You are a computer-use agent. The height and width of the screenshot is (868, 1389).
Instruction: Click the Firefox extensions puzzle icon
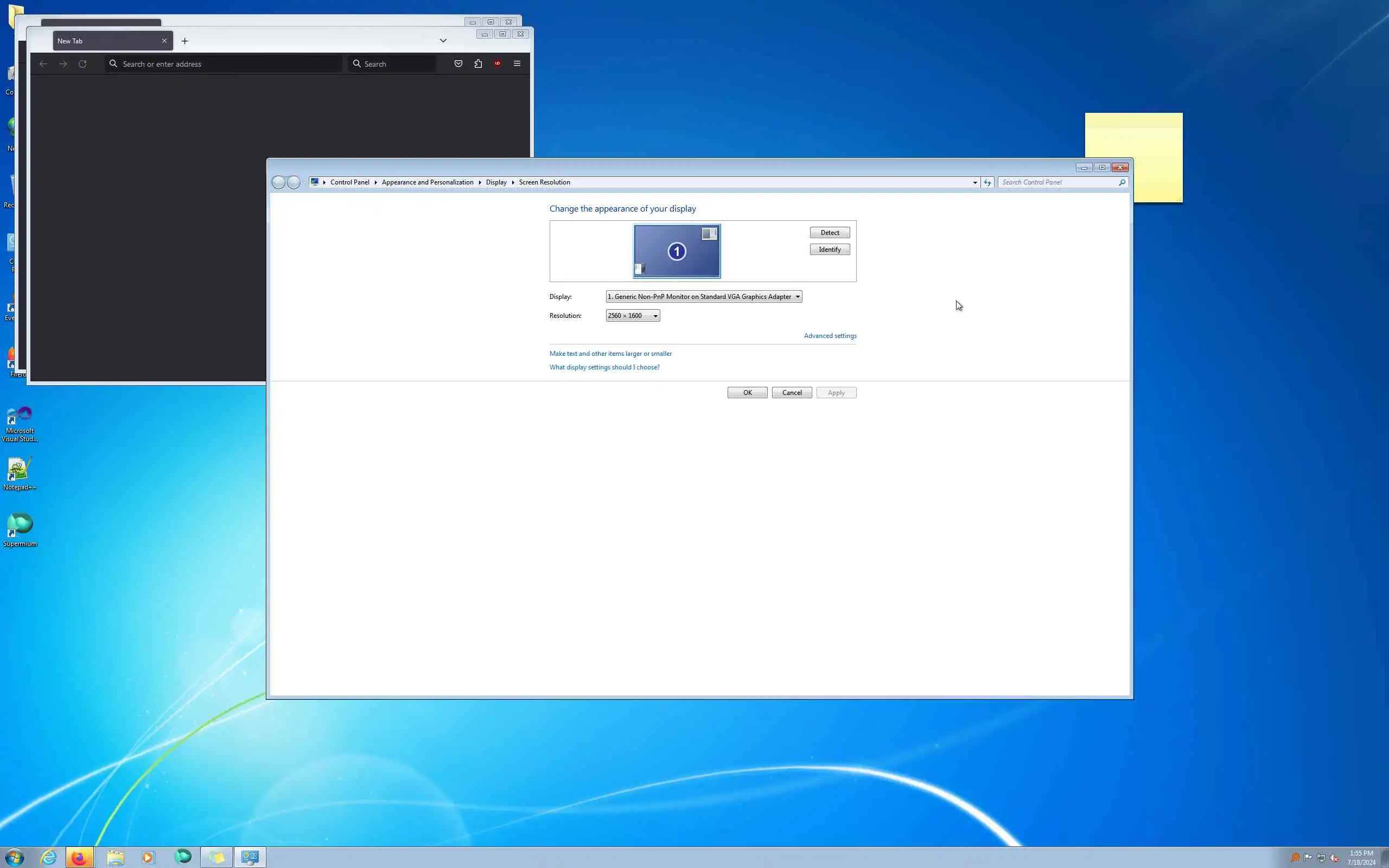tap(478, 63)
